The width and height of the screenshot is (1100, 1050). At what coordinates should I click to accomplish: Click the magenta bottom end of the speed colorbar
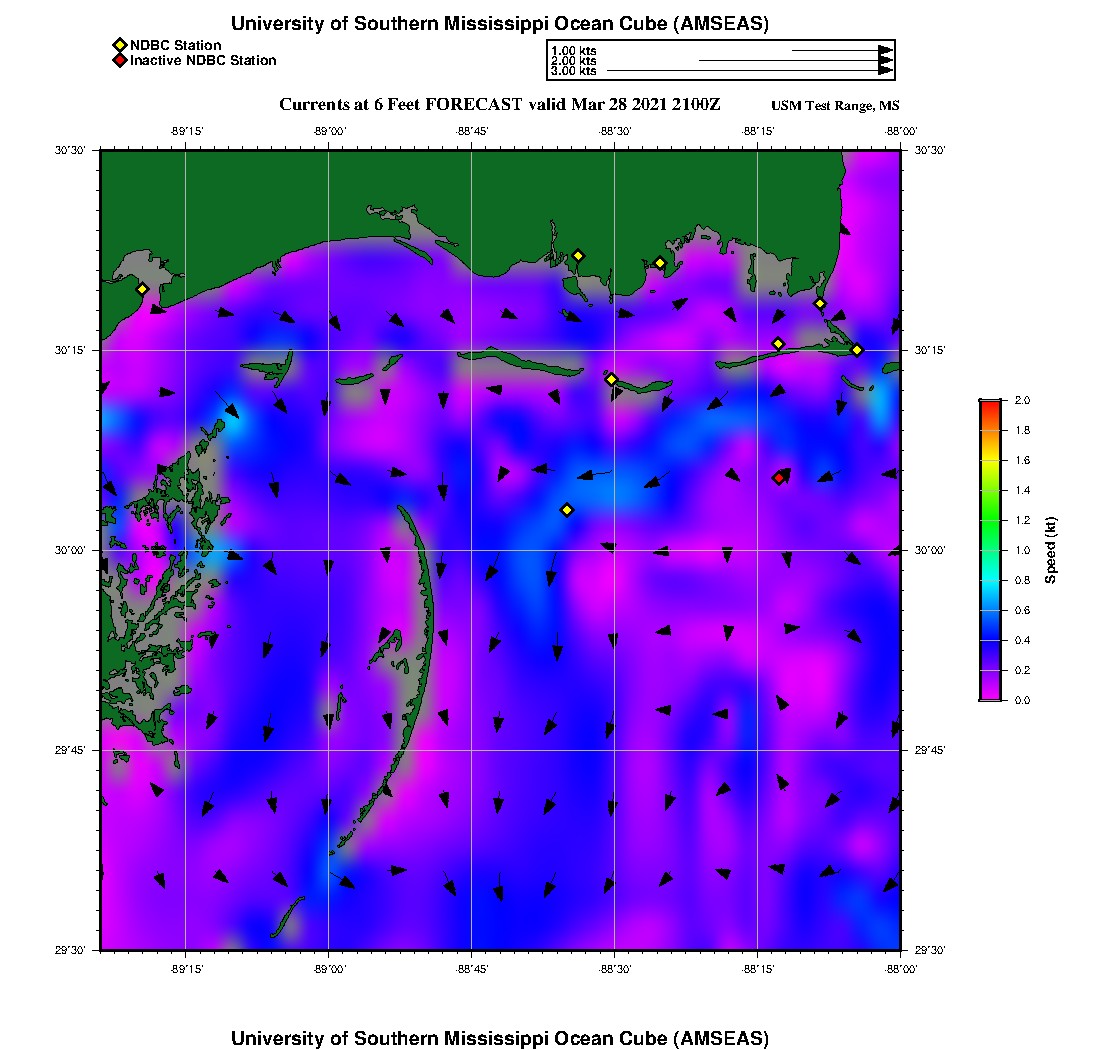click(x=989, y=695)
